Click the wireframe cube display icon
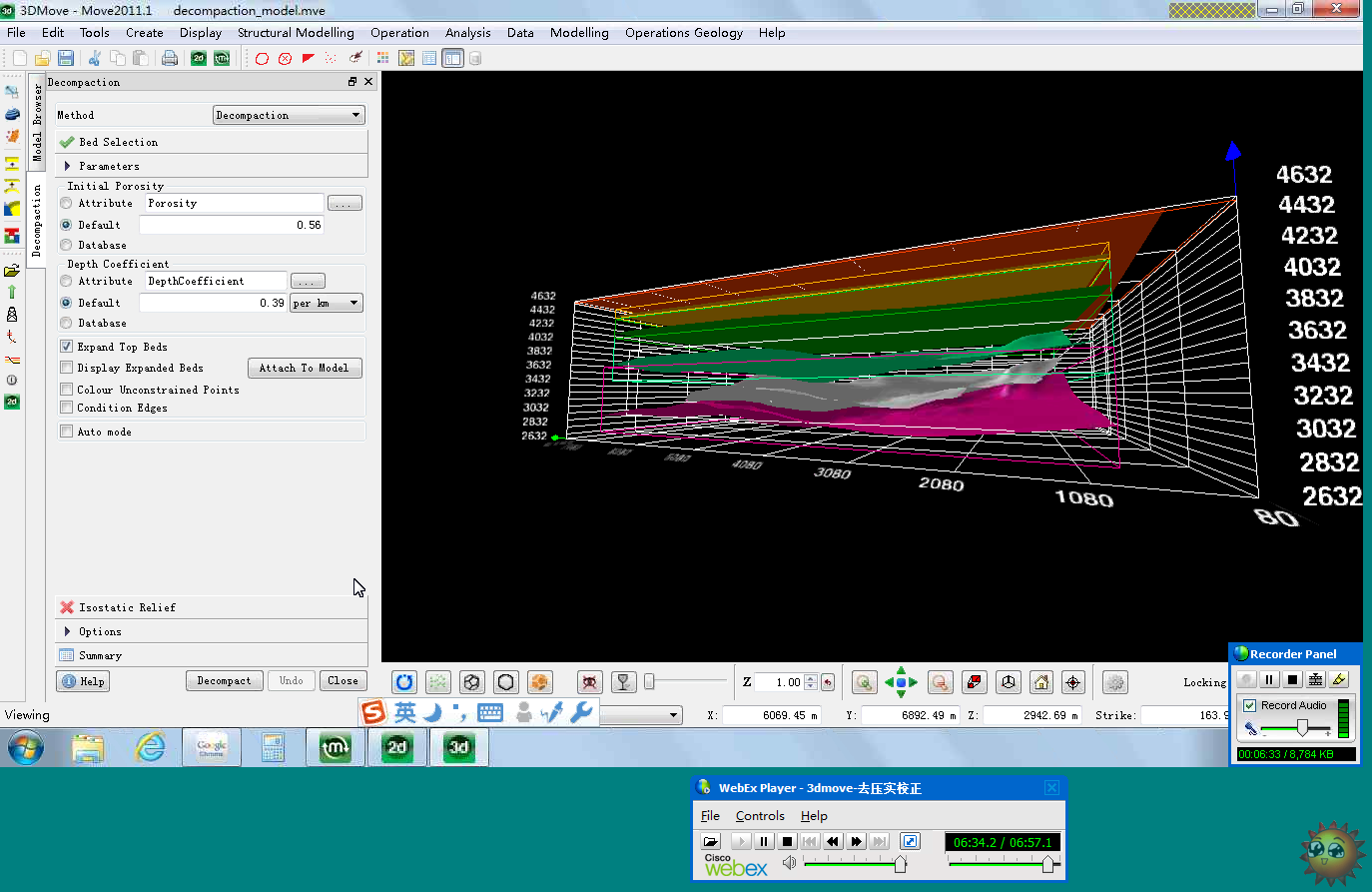 click(472, 682)
